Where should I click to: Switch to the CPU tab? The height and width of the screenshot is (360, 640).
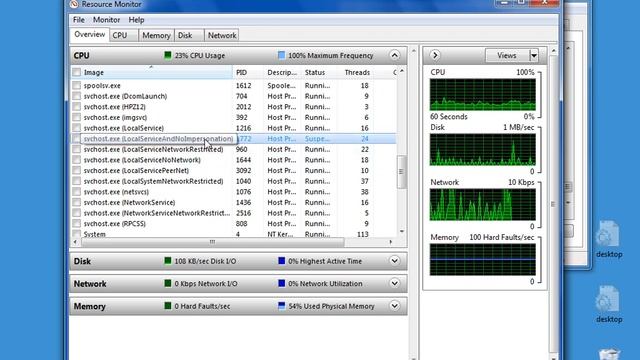pyautogui.click(x=124, y=36)
